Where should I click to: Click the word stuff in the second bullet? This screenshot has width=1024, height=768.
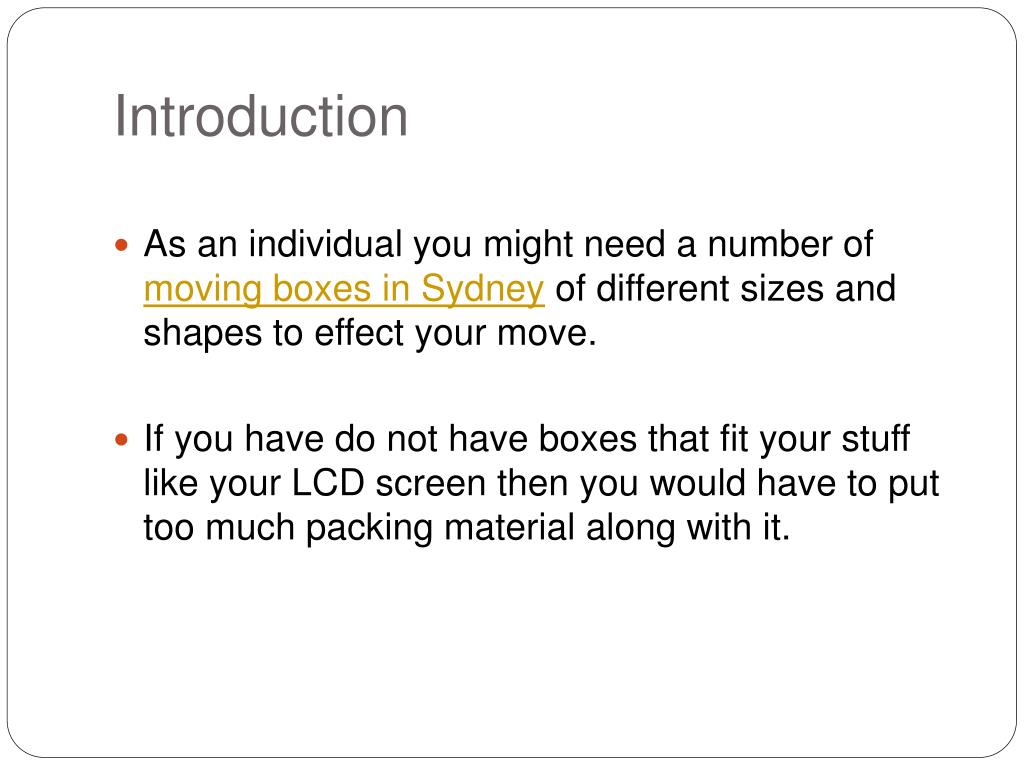[x=875, y=438]
